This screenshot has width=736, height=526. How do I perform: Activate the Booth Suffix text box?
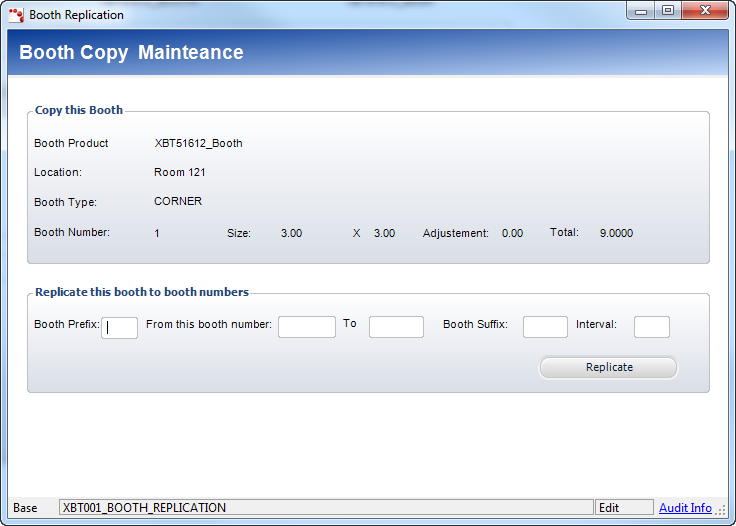(x=545, y=327)
